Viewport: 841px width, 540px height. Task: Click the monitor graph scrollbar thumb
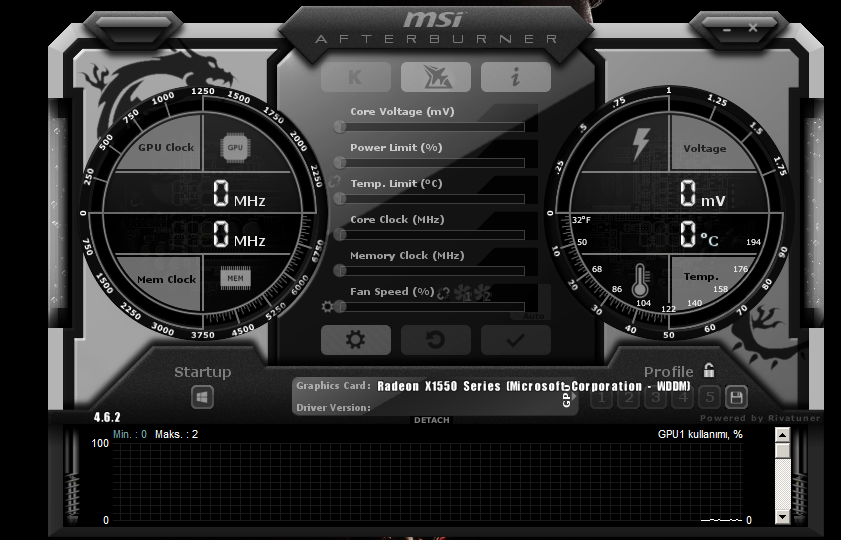(783, 450)
